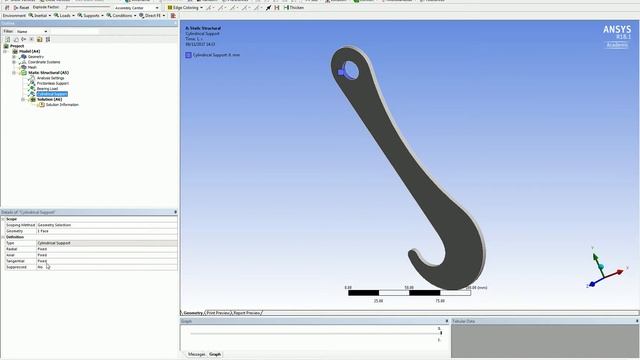Click the last icon in outline toolbar
Screen dimensions: 640x360
pos(48,40)
